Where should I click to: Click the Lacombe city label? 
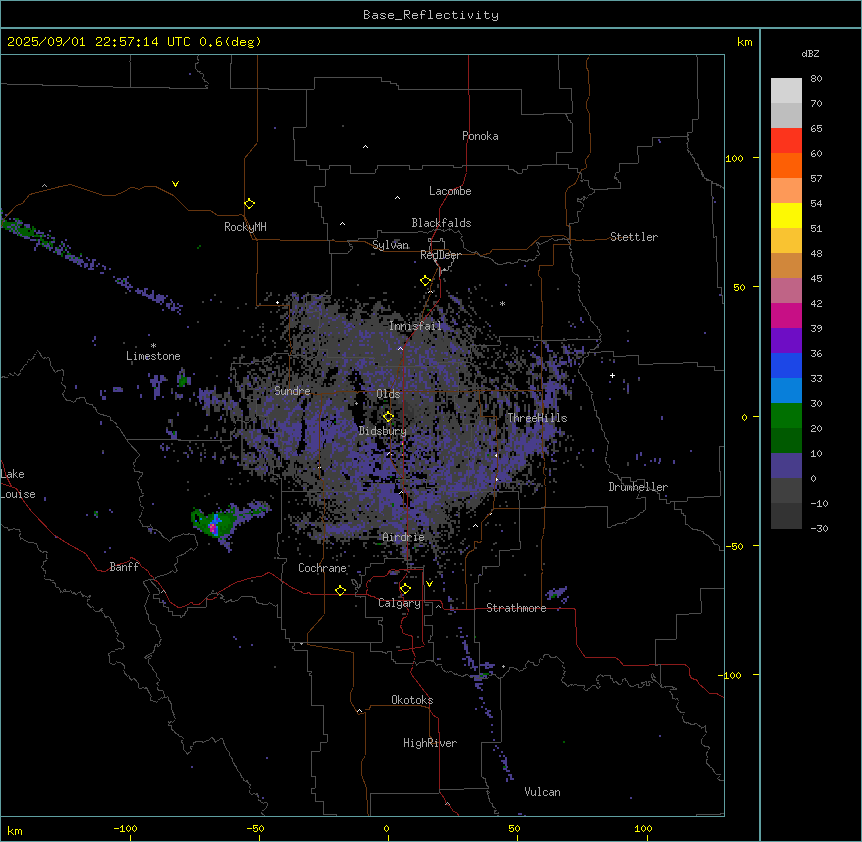coord(450,191)
